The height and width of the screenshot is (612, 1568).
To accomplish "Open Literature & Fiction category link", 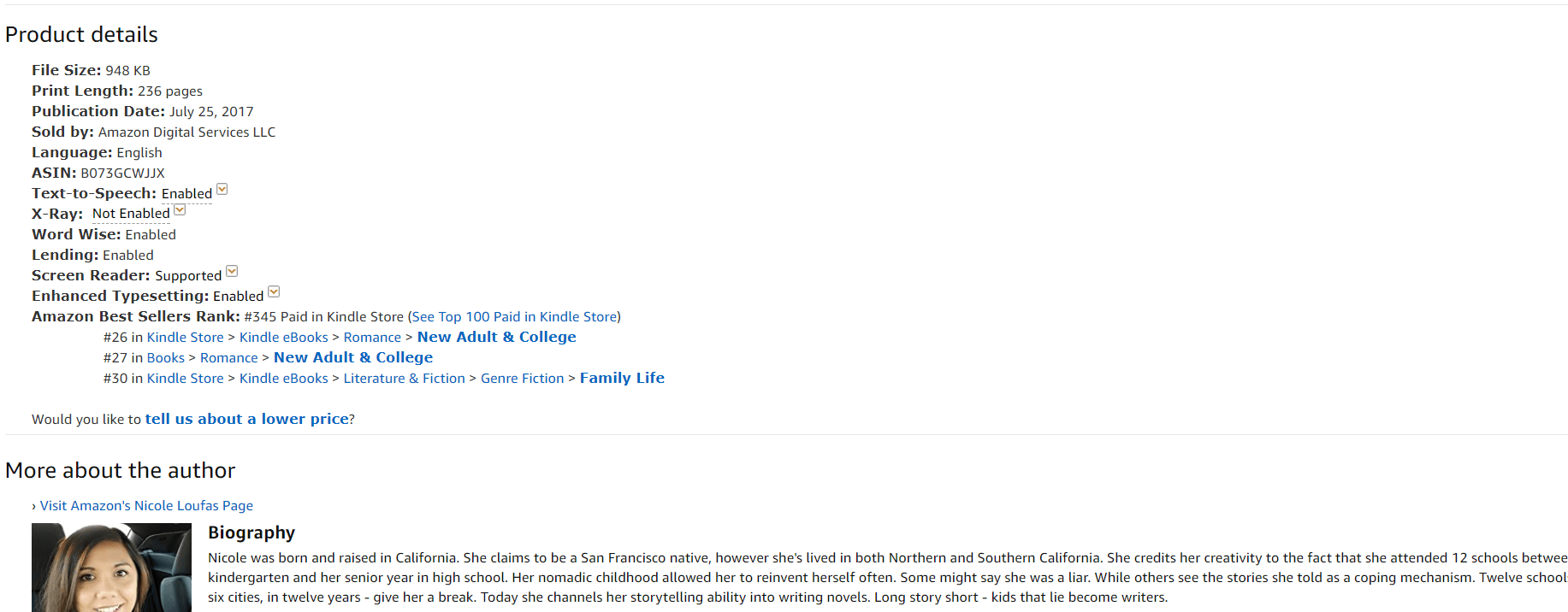I will (405, 378).
